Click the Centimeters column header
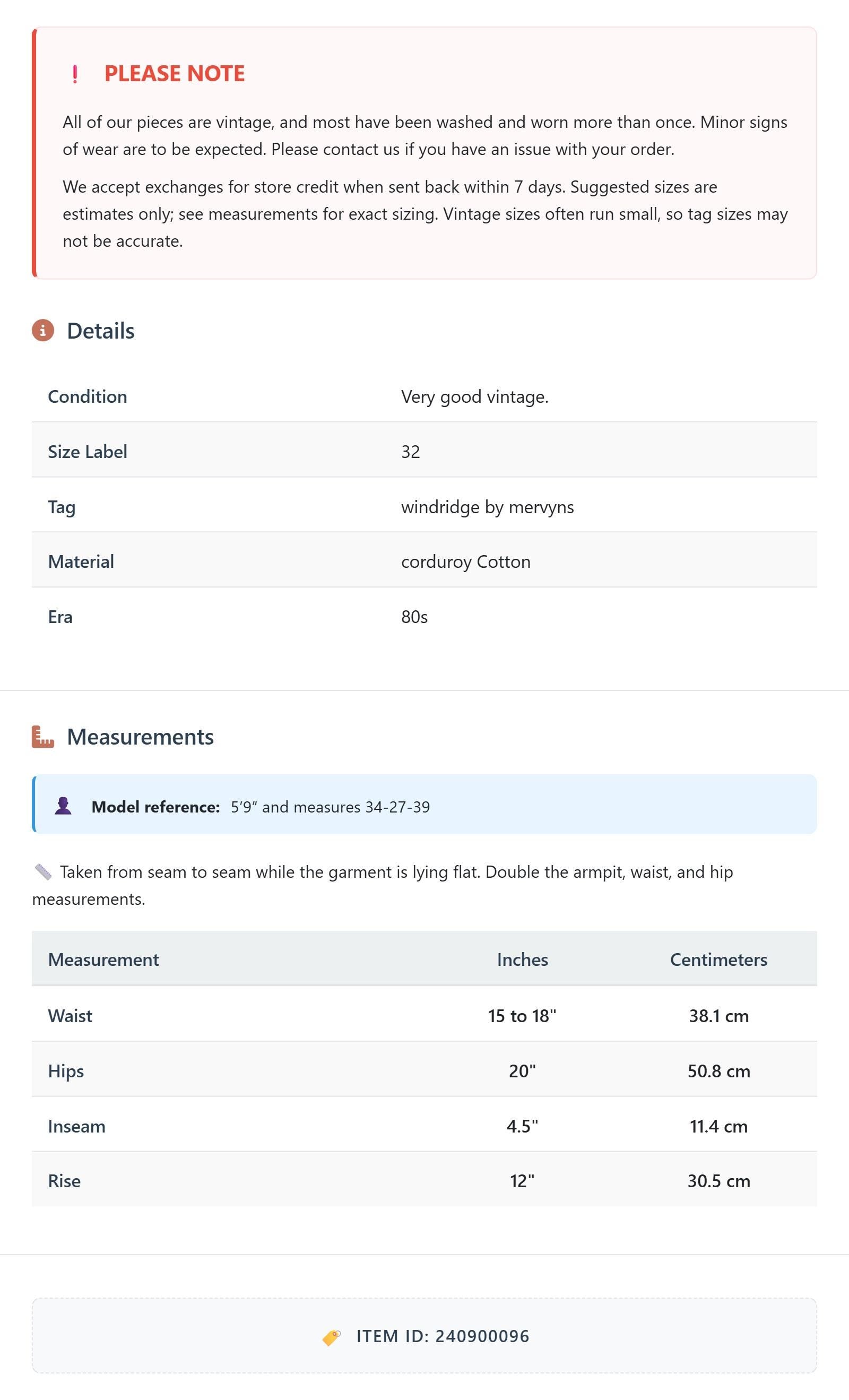The width and height of the screenshot is (849, 1400). (719, 959)
